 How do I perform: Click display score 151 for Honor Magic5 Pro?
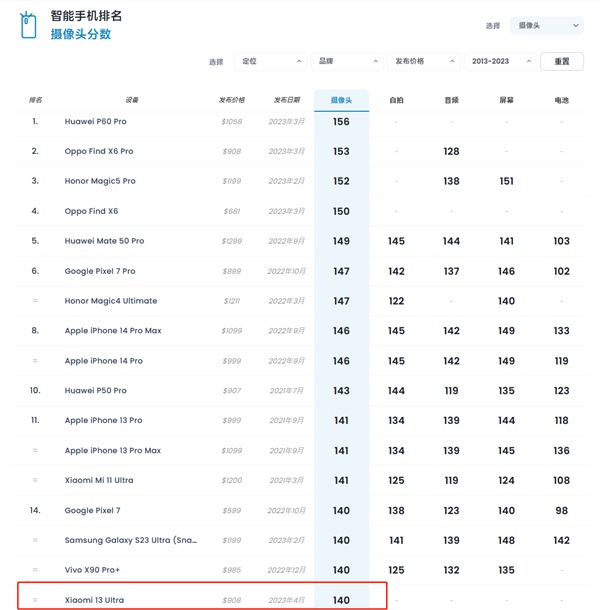click(x=506, y=181)
